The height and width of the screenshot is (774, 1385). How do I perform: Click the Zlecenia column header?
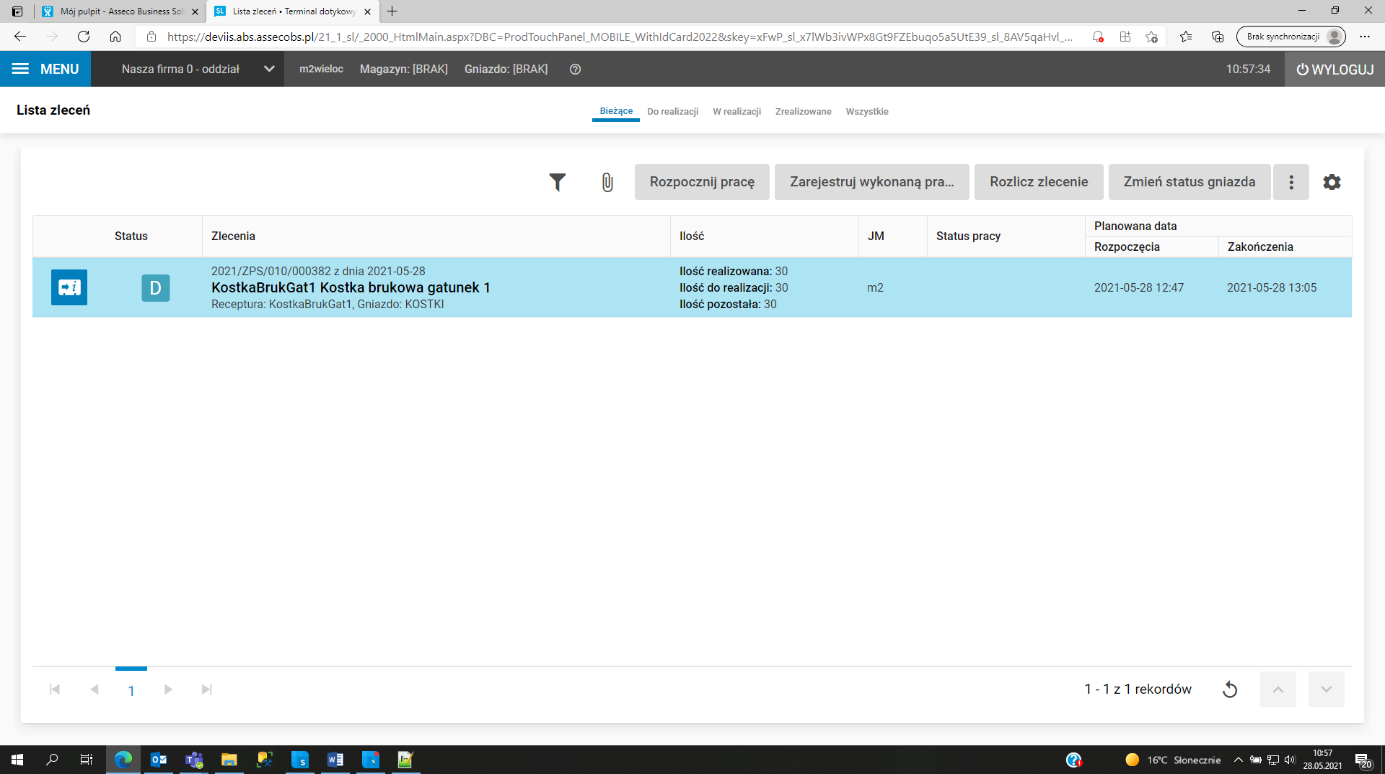[436, 236]
